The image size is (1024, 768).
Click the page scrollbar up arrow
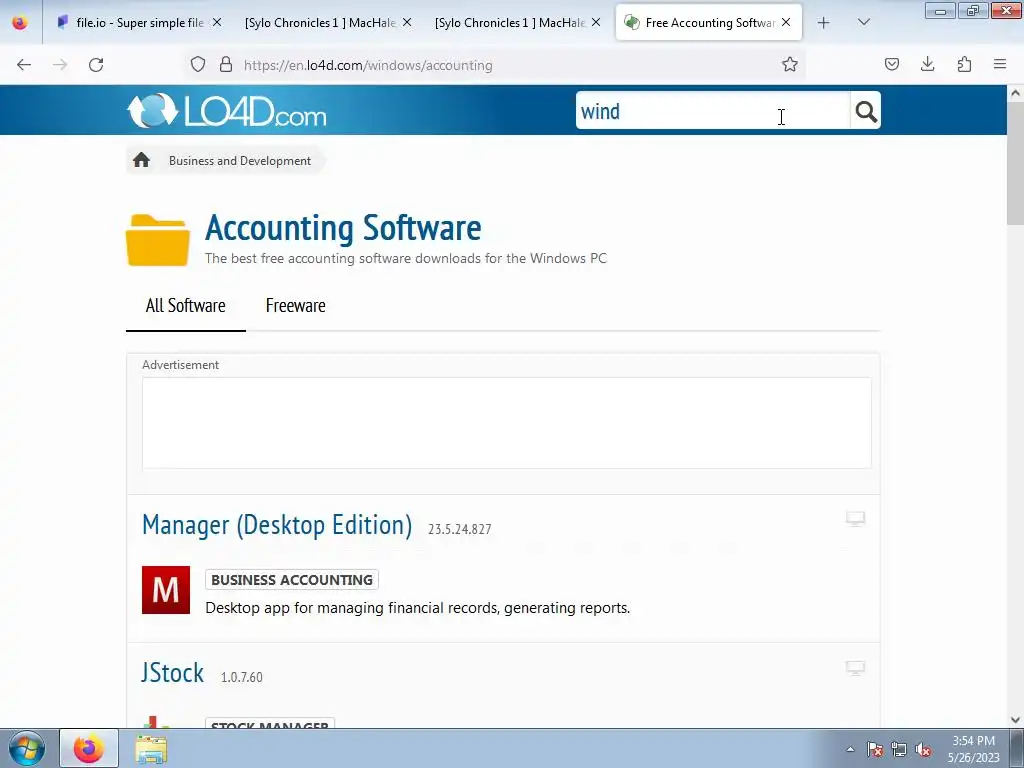(x=1016, y=93)
